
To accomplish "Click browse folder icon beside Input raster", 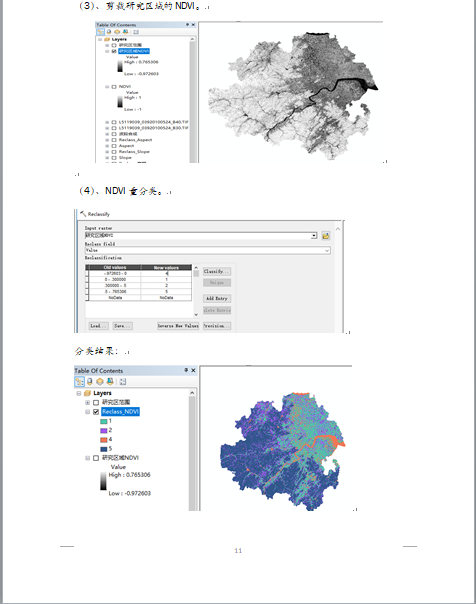I will pyautogui.click(x=326, y=236).
